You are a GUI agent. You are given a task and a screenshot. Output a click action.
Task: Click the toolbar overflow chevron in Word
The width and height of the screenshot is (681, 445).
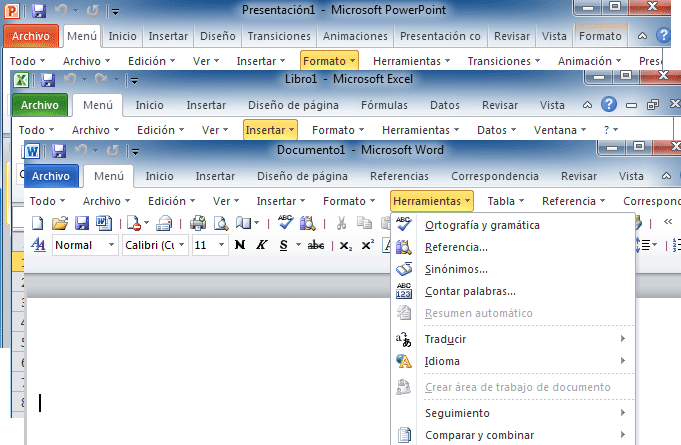pyautogui.click(x=668, y=222)
